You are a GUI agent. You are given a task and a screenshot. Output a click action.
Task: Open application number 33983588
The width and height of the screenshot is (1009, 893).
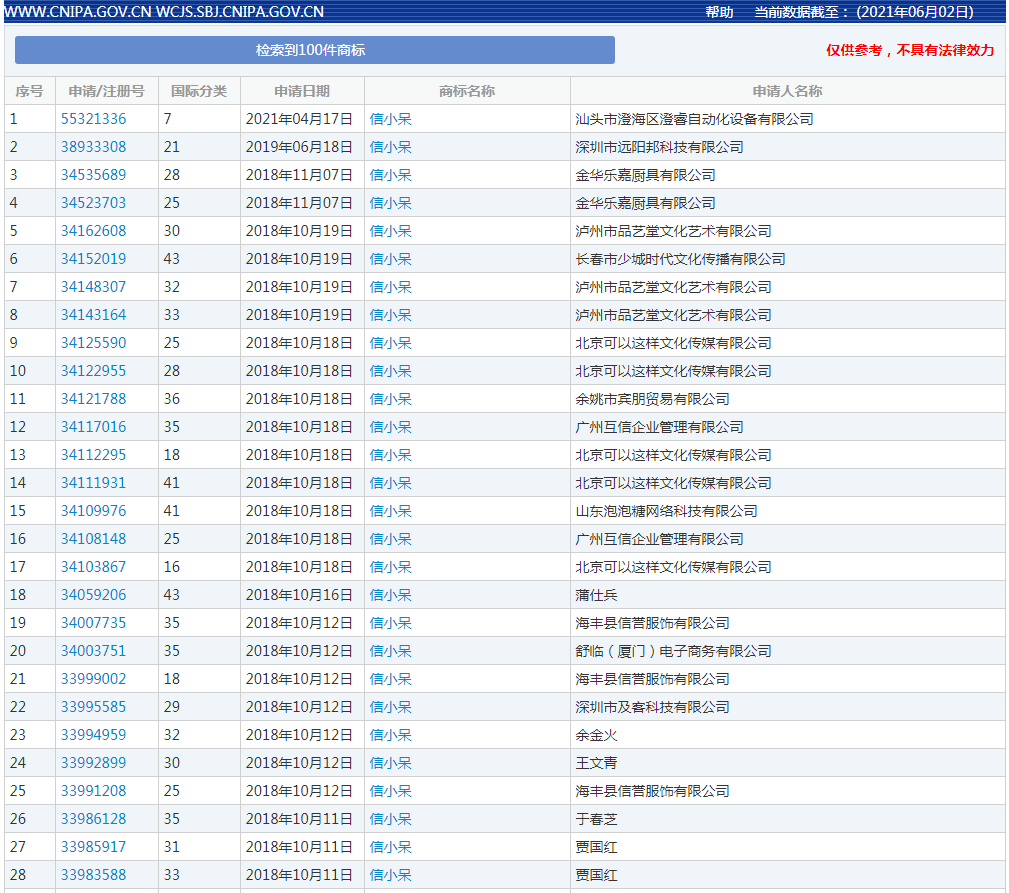pos(93,874)
